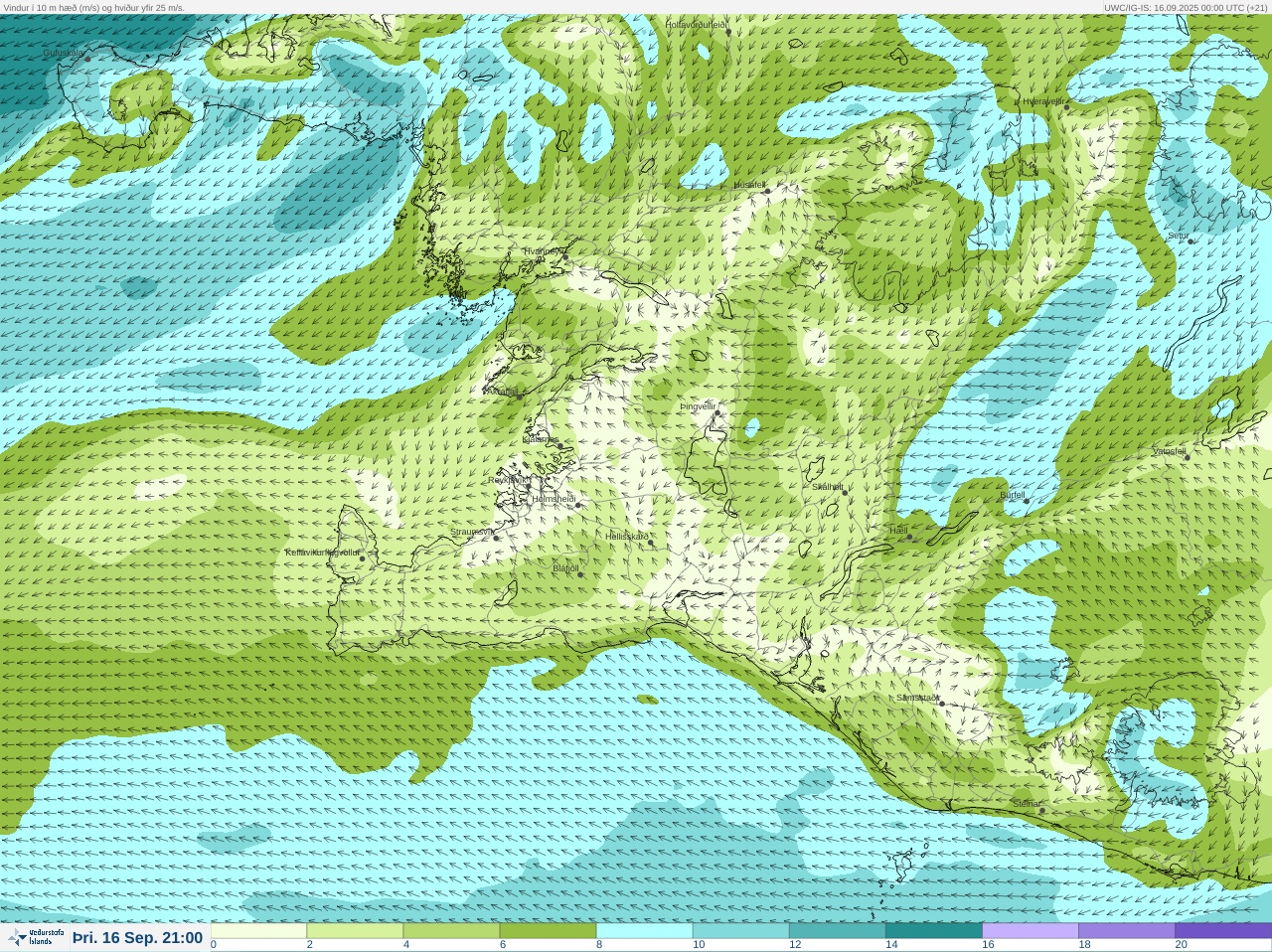Click the Setur station marker
Viewport: 1272px width, 952px height.
click(x=1191, y=240)
